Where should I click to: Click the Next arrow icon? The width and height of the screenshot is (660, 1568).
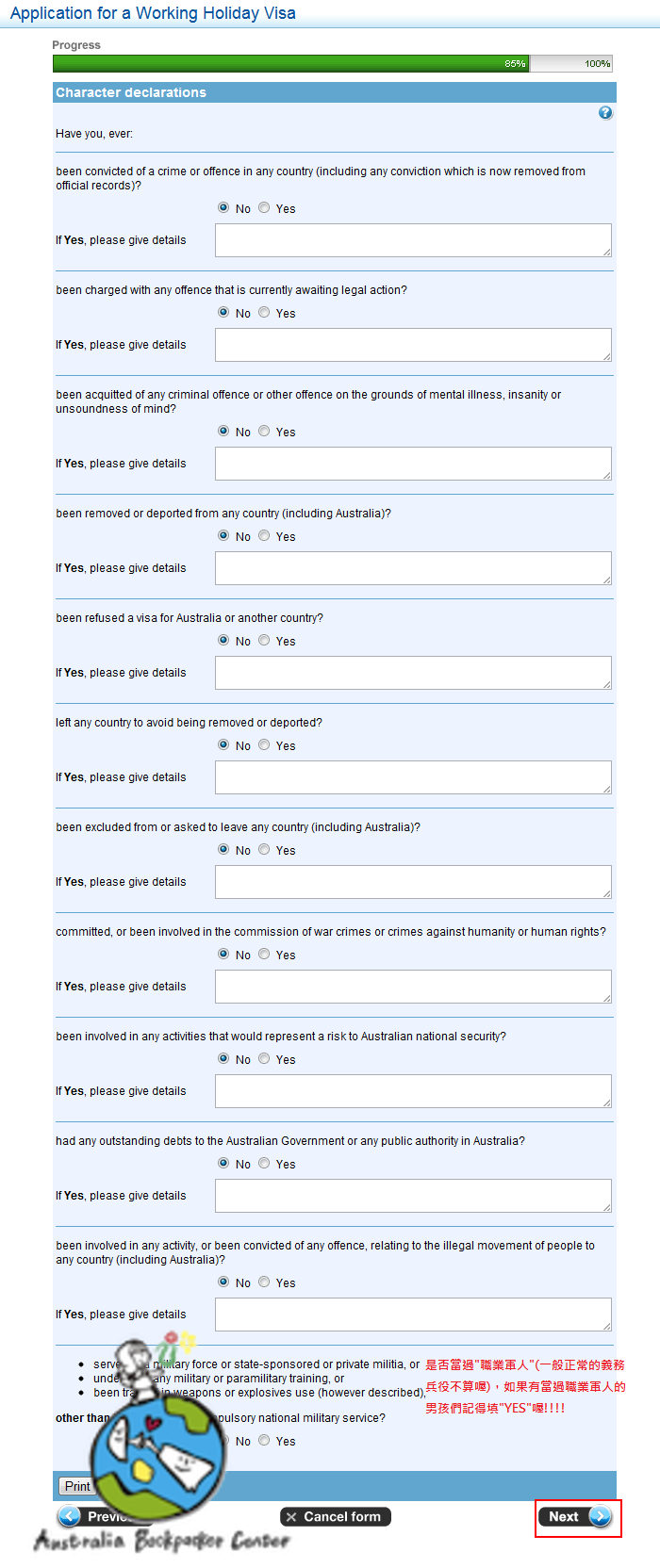click(x=600, y=1516)
